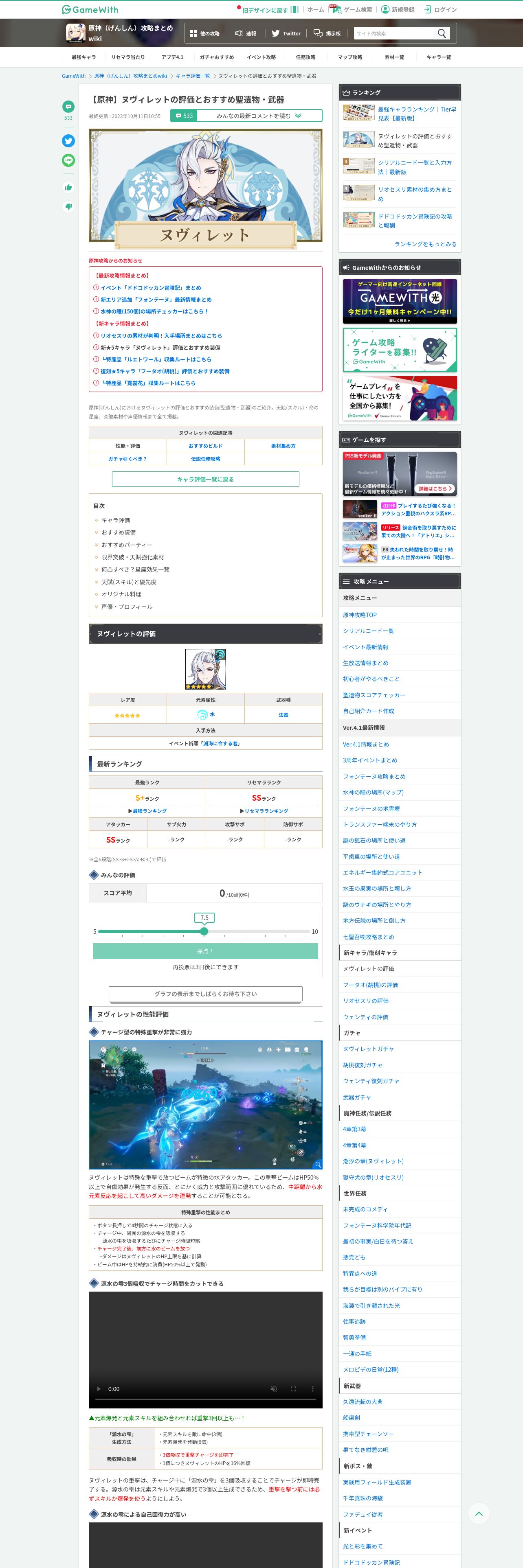The width and height of the screenshot is (523, 1568).
Task: Click the thumbs-down dislike icon
Action: pyautogui.click(x=68, y=207)
